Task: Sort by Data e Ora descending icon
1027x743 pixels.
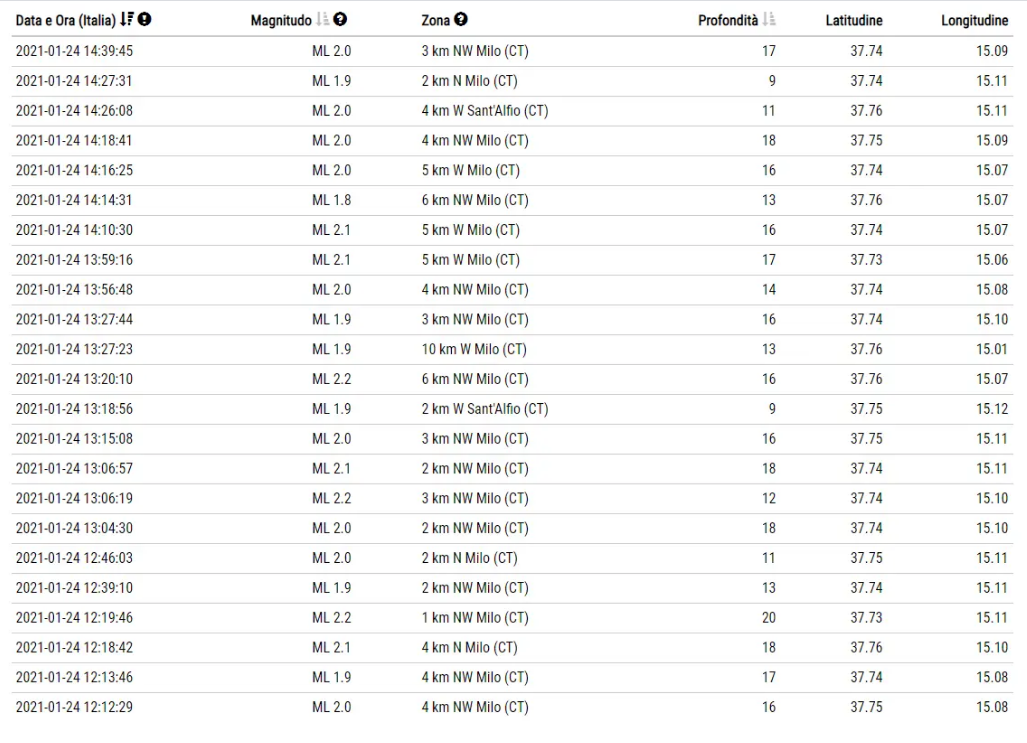Action: click(127, 20)
